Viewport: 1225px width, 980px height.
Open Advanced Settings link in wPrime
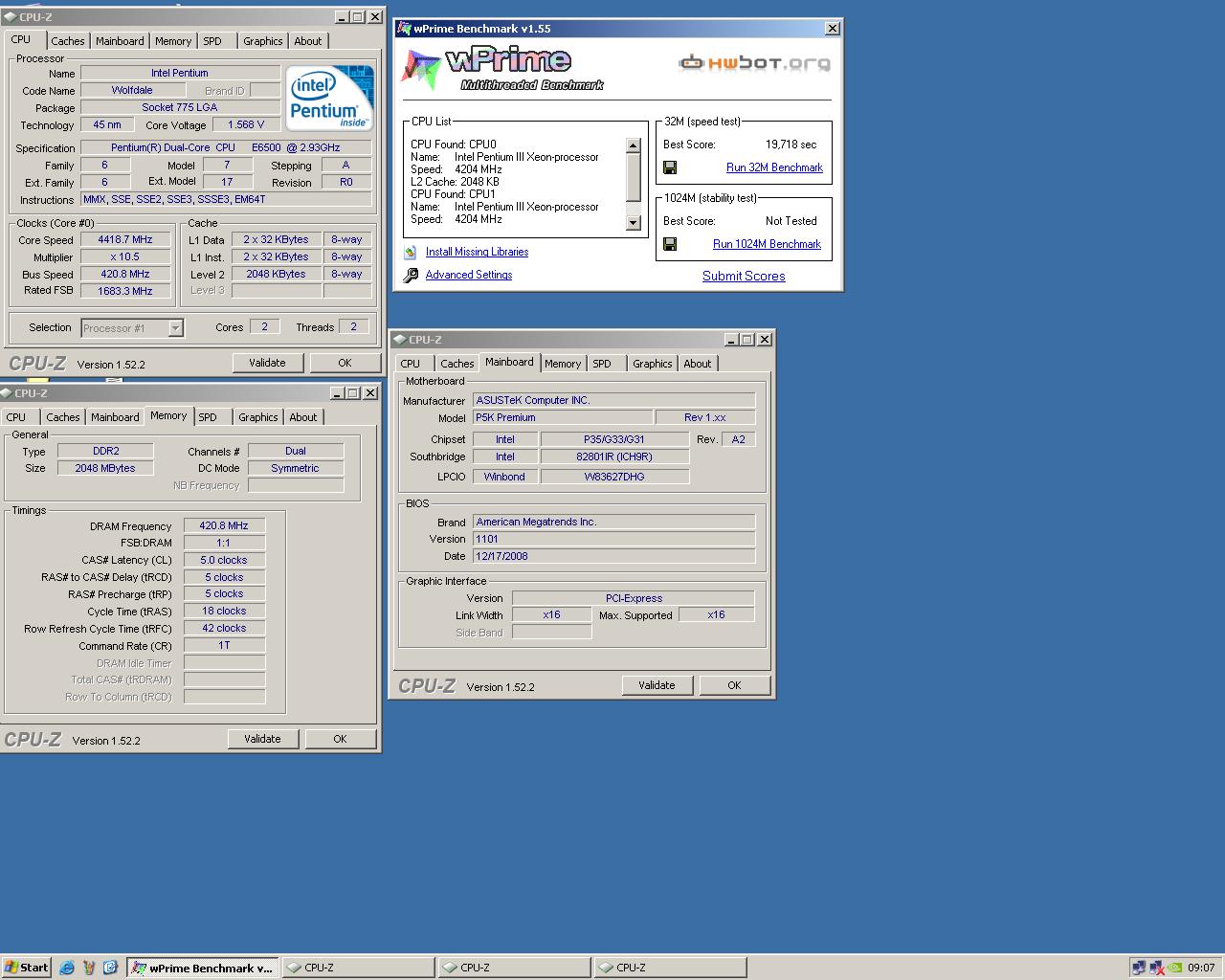tap(469, 275)
